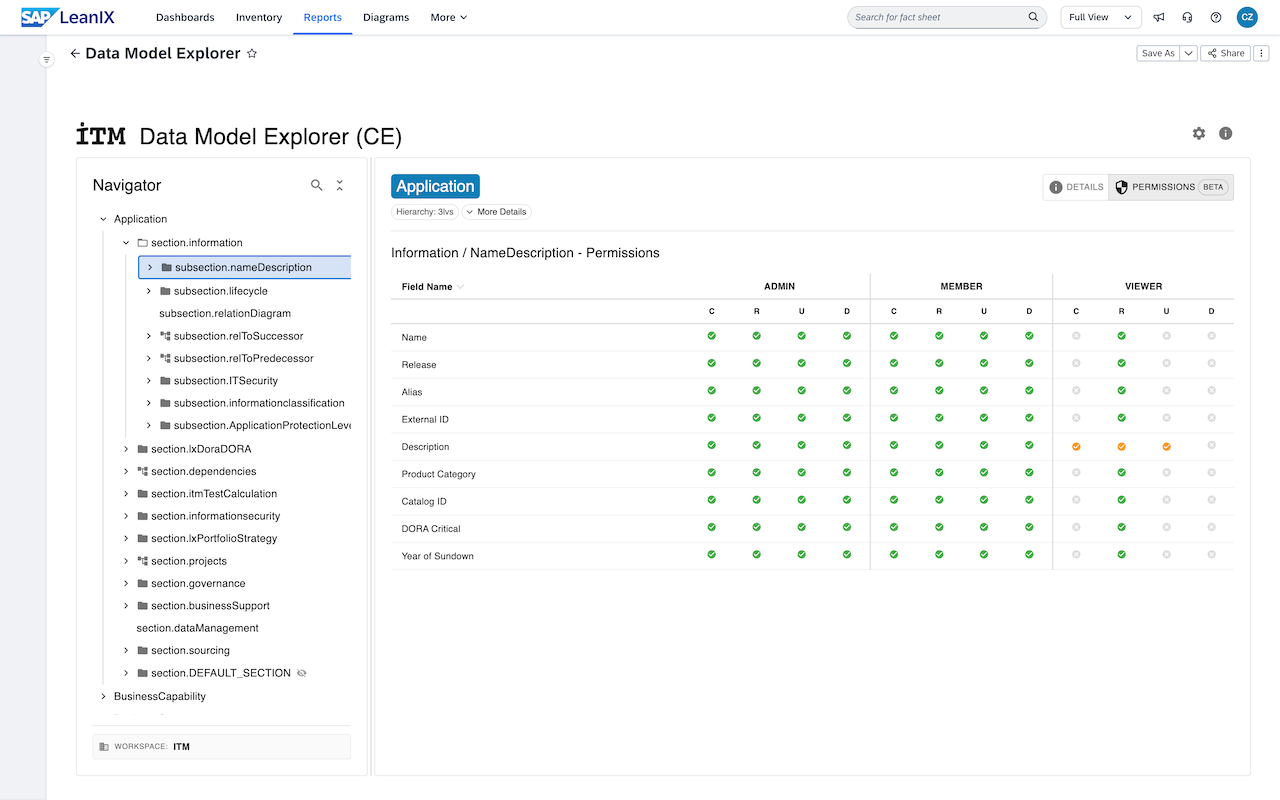Open the Inventory tab
Viewport: 1280px width, 800px height.
pos(259,17)
